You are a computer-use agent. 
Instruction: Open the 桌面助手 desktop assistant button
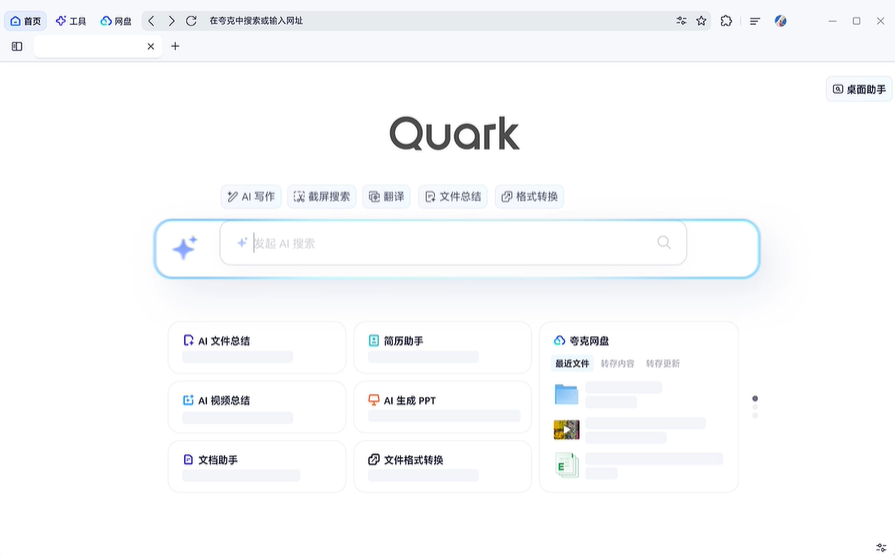click(x=859, y=89)
